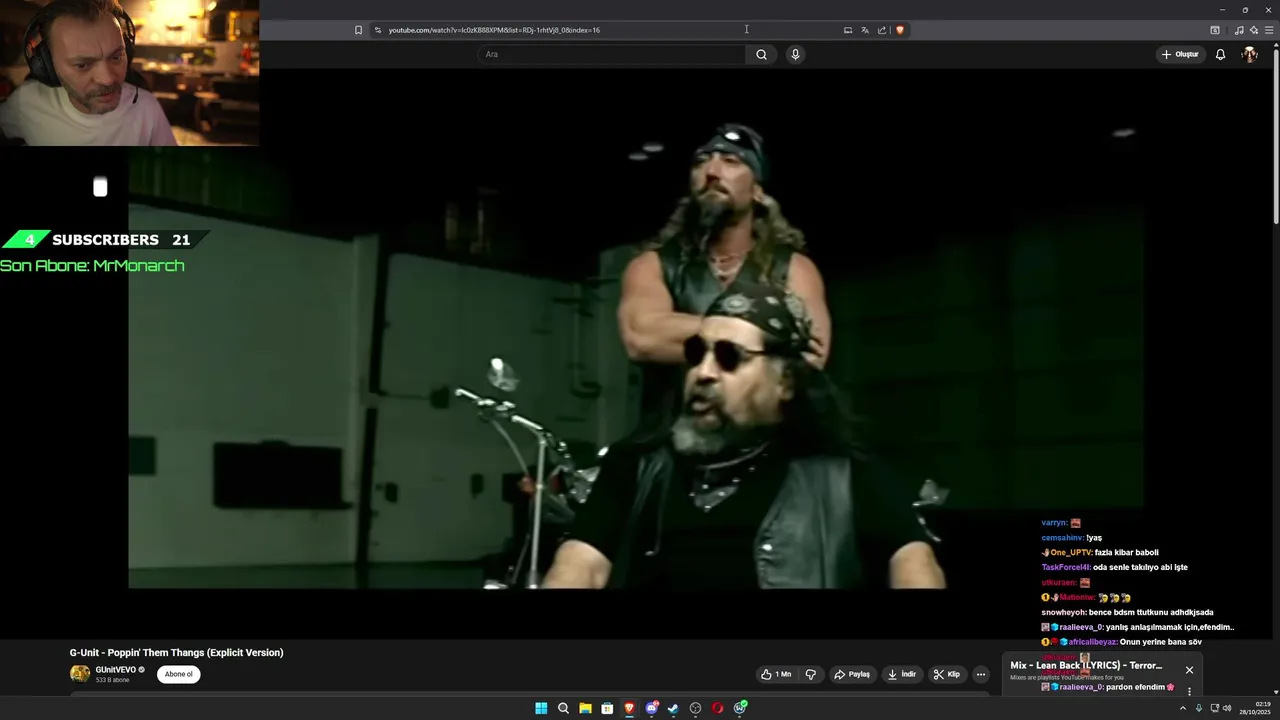Open the Windows Start menu
The width and height of the screenshot is (1280, 720).
coord(541,708)
